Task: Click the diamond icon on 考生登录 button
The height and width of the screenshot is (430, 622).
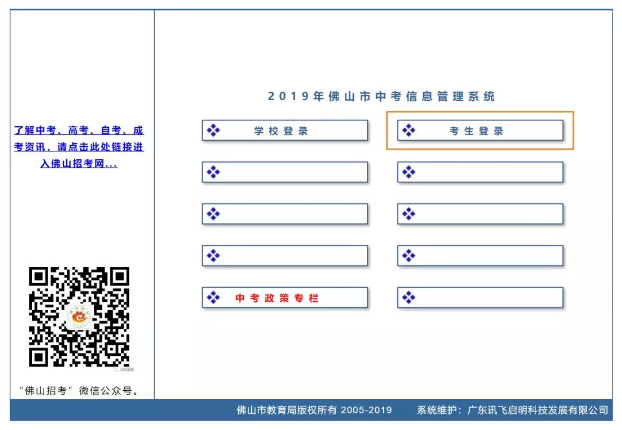Action: pyautogui.click(x=408, y=131)
